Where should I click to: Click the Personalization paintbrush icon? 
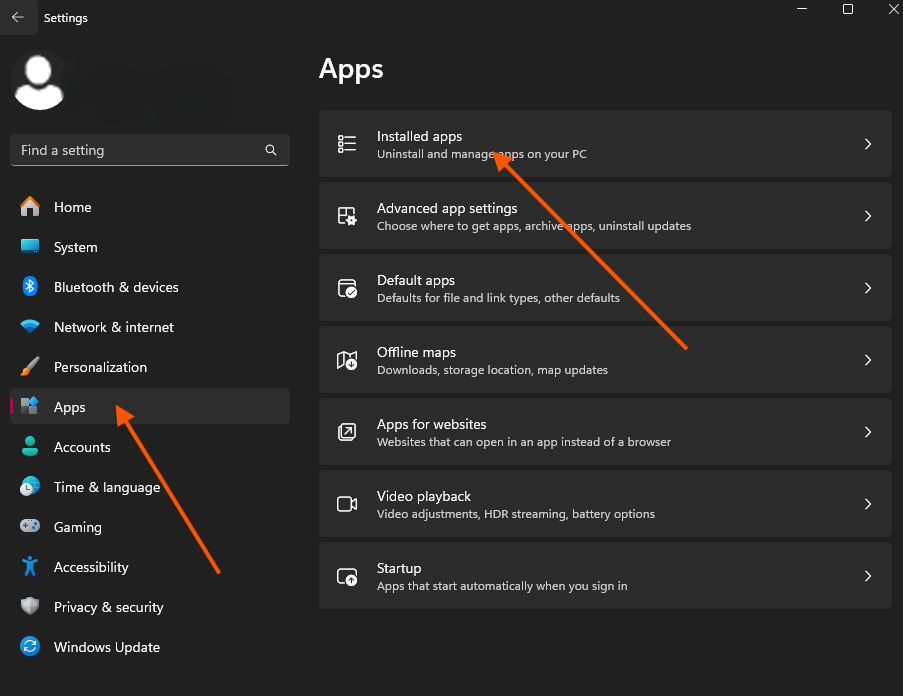30,366
